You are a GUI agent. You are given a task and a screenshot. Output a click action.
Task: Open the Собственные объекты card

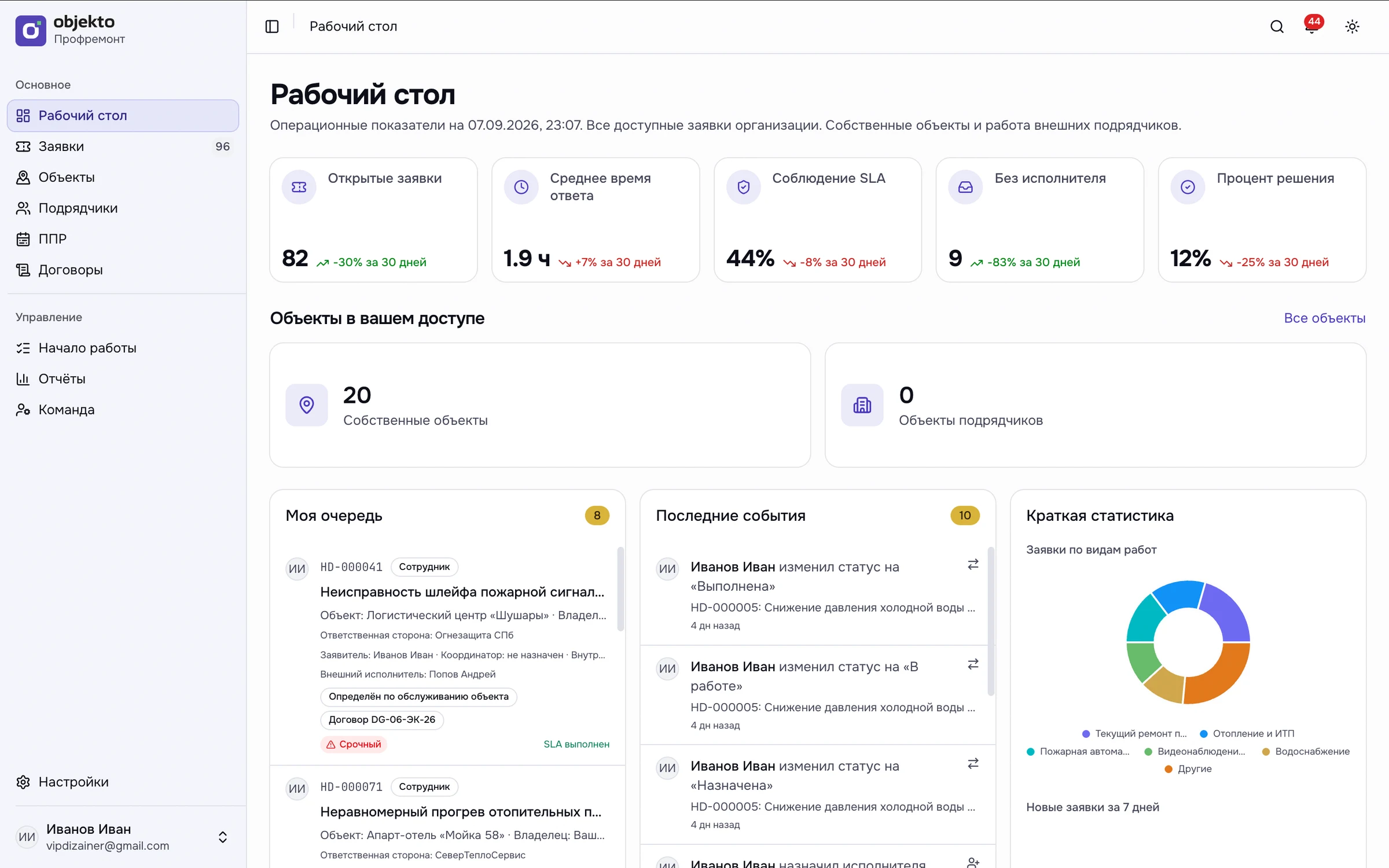click(540, 405)
